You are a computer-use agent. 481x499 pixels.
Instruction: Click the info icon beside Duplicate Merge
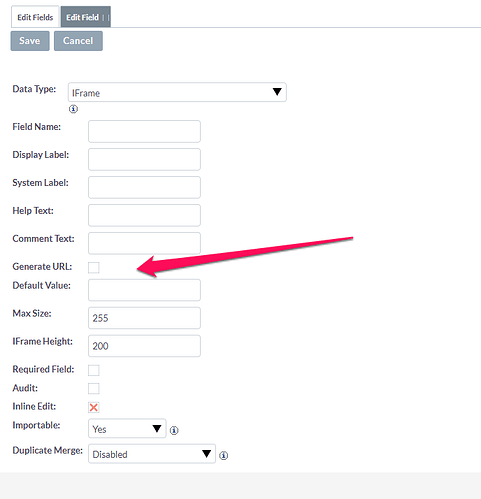224,455
